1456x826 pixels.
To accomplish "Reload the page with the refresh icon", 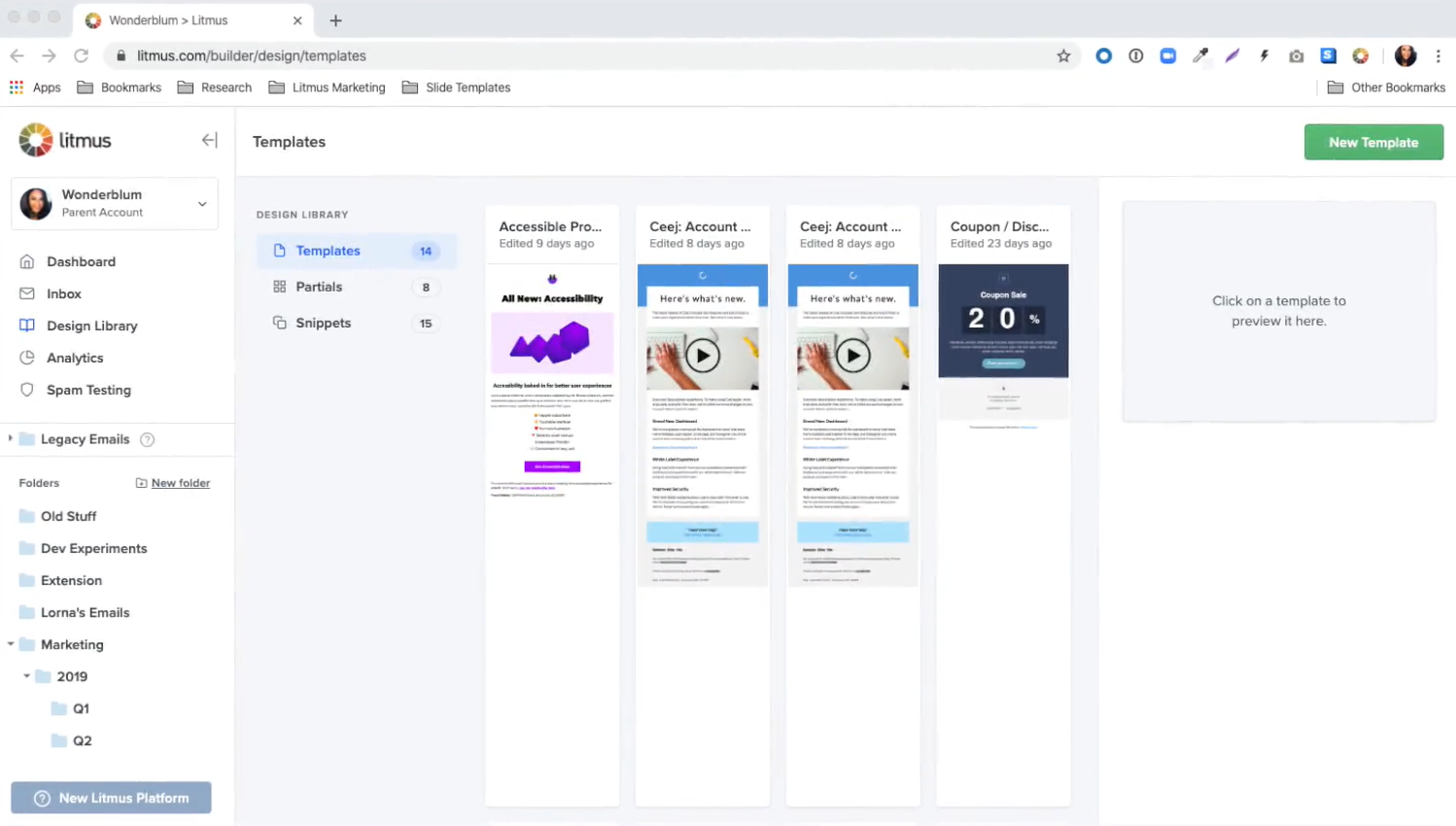I will (81, 55).
